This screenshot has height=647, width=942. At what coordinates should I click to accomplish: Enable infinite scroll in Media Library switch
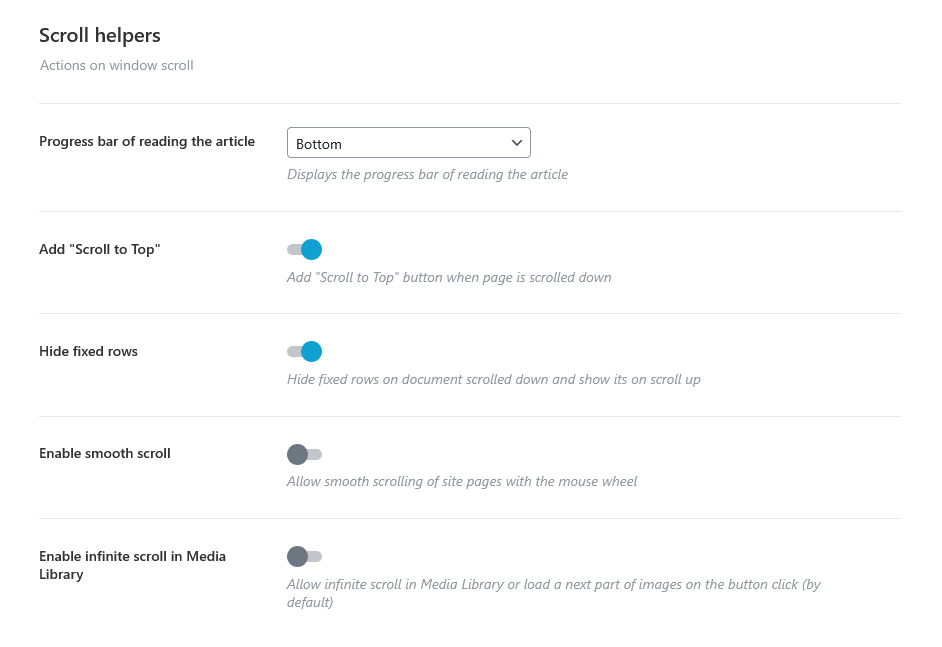[305, 556]
